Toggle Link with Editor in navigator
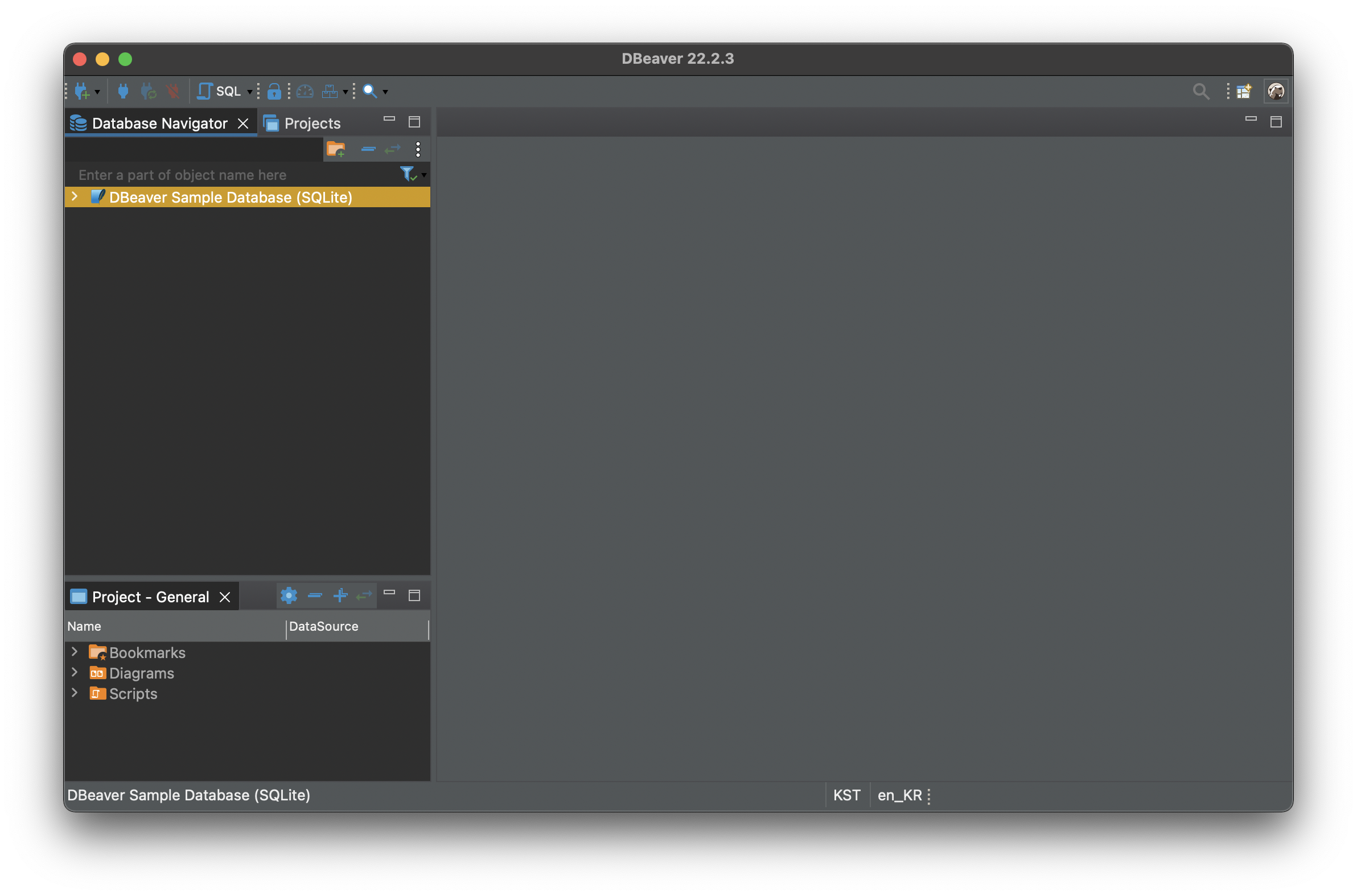The image size is (1357, 896). click(393, 150)
